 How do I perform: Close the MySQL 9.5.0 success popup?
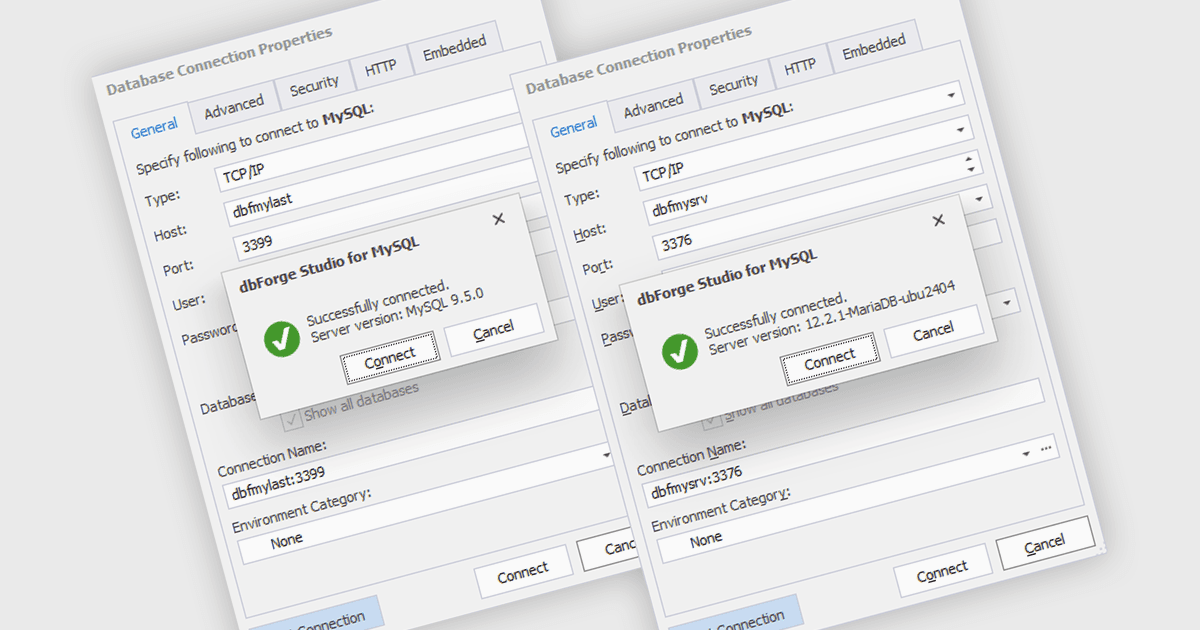click(x=499, y=219)
